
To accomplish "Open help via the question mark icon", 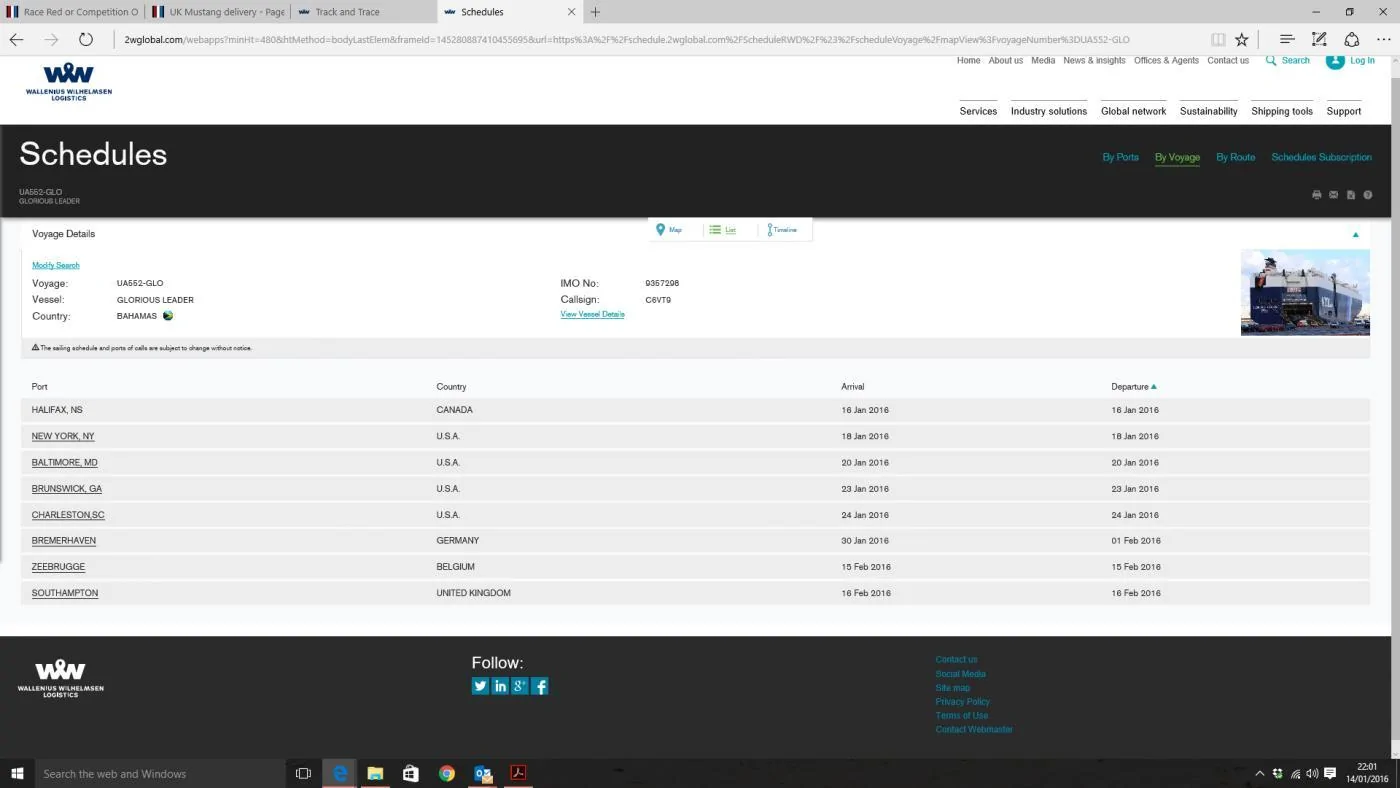I will click(1367, 195).
